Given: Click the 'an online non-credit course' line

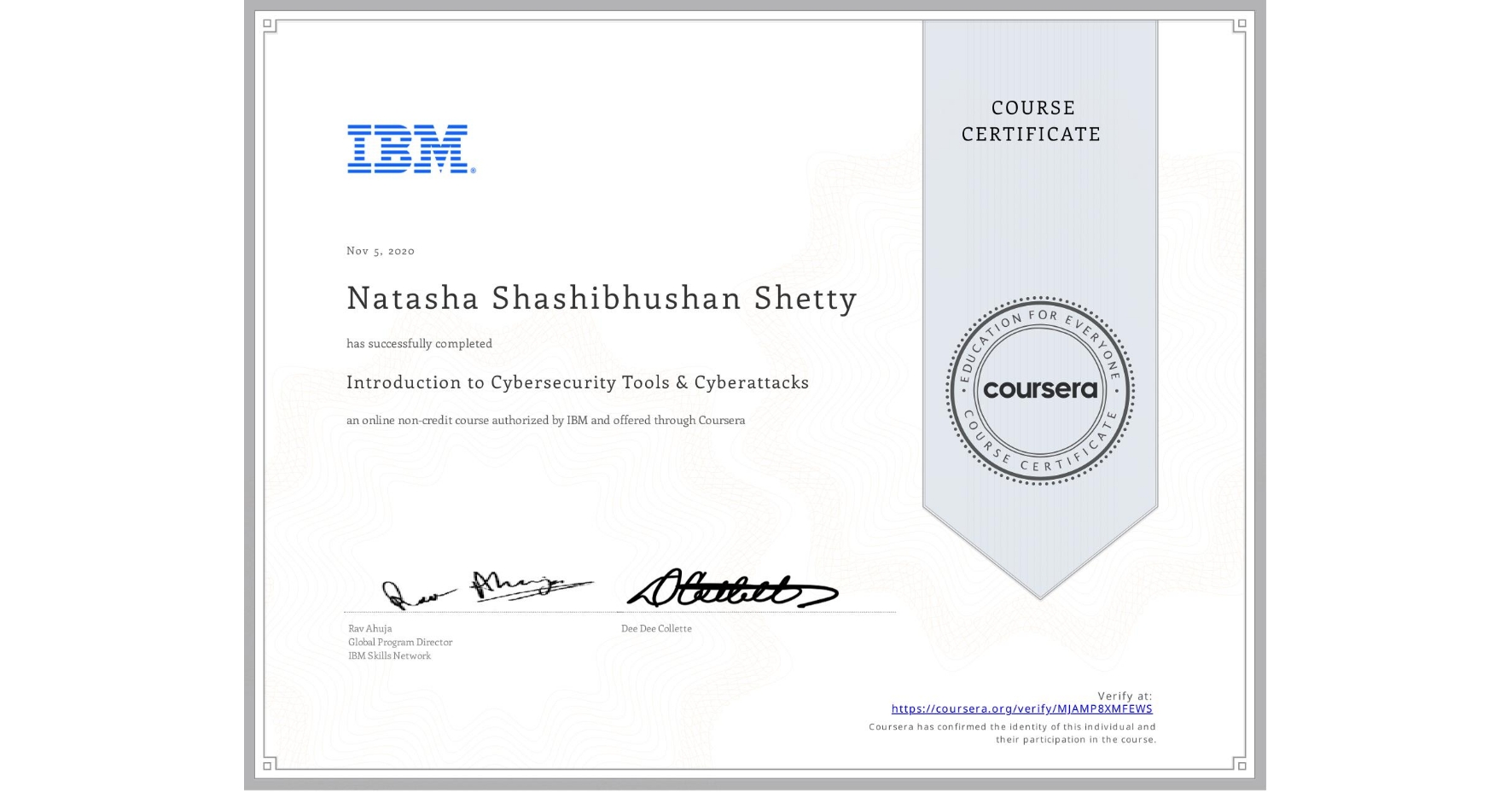Looking at the screenshot, I should click(545, 420).
